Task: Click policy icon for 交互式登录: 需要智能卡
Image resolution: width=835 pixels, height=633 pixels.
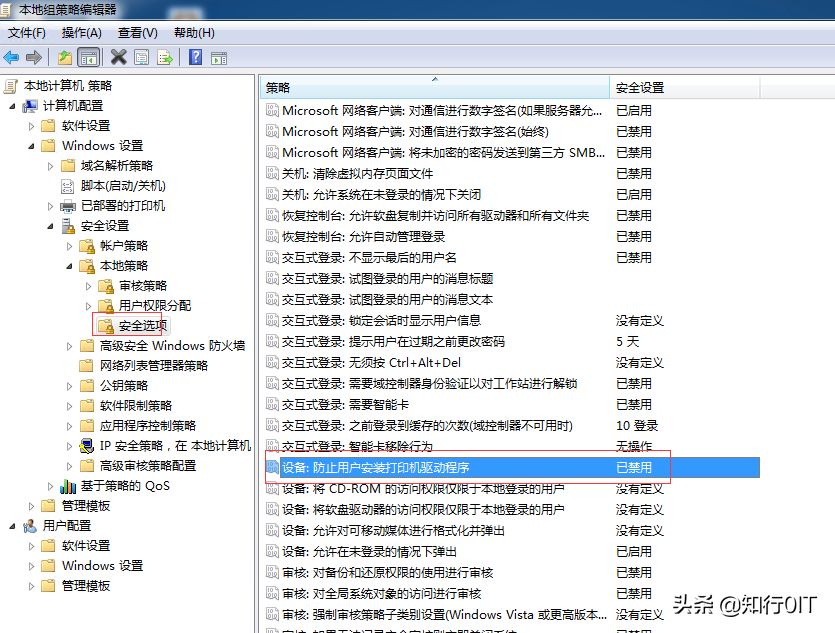Action: pos(272,405)
